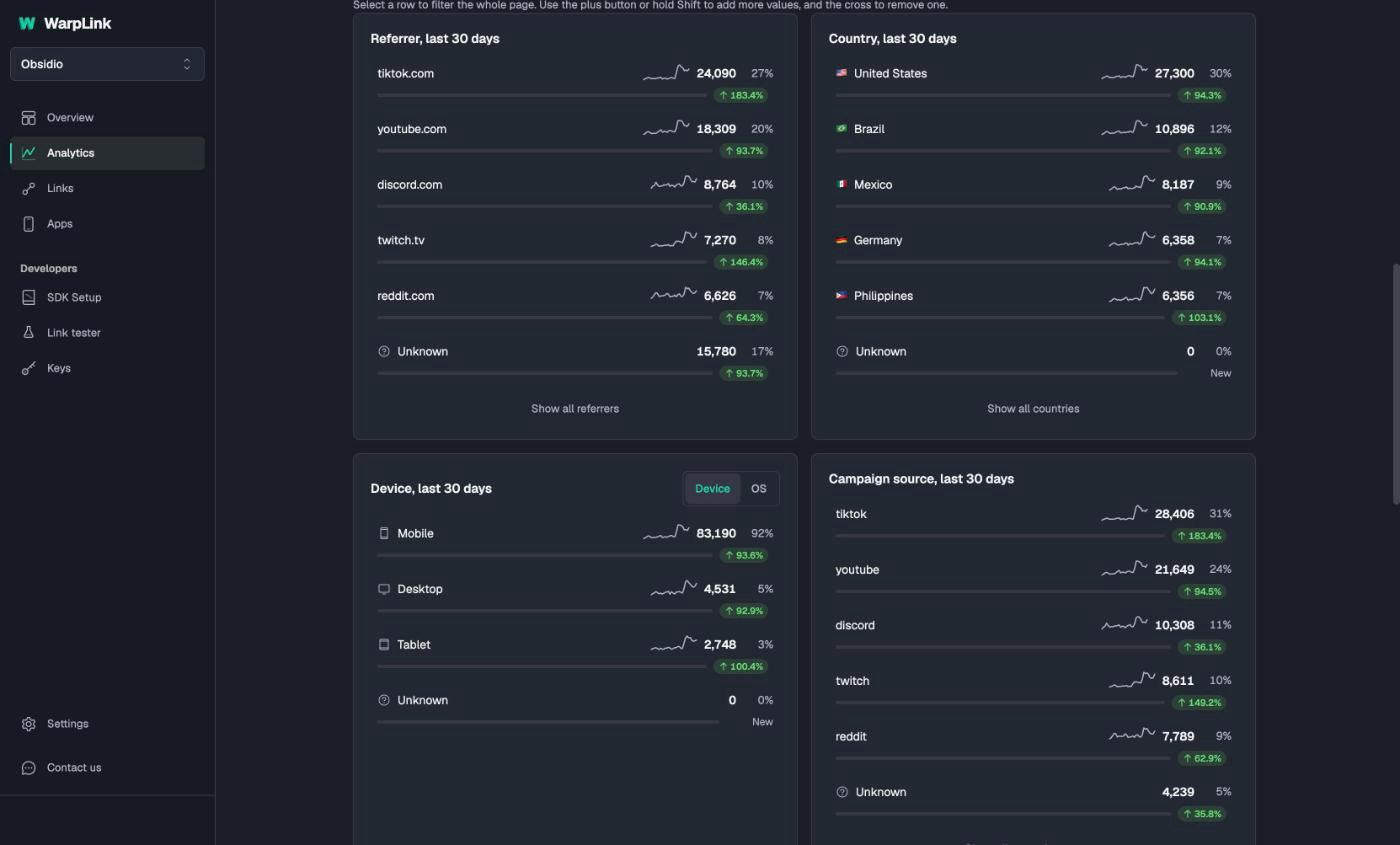Open the Links menu item

click(107, 188)
